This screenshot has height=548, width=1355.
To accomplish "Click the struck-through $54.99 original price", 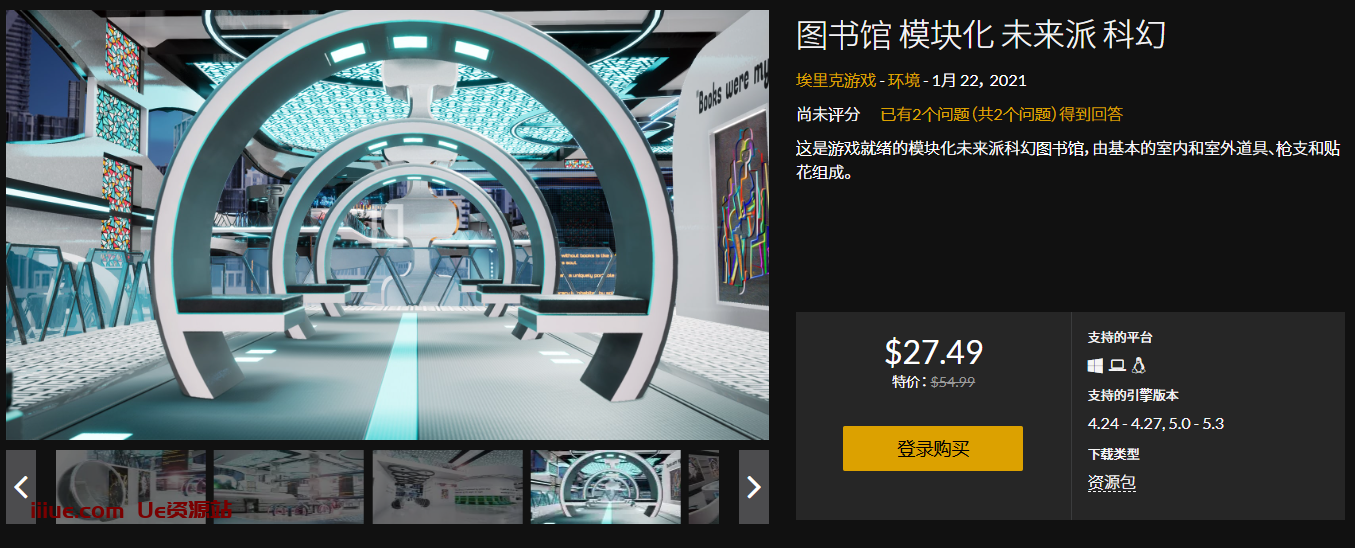I will (953, 381).
